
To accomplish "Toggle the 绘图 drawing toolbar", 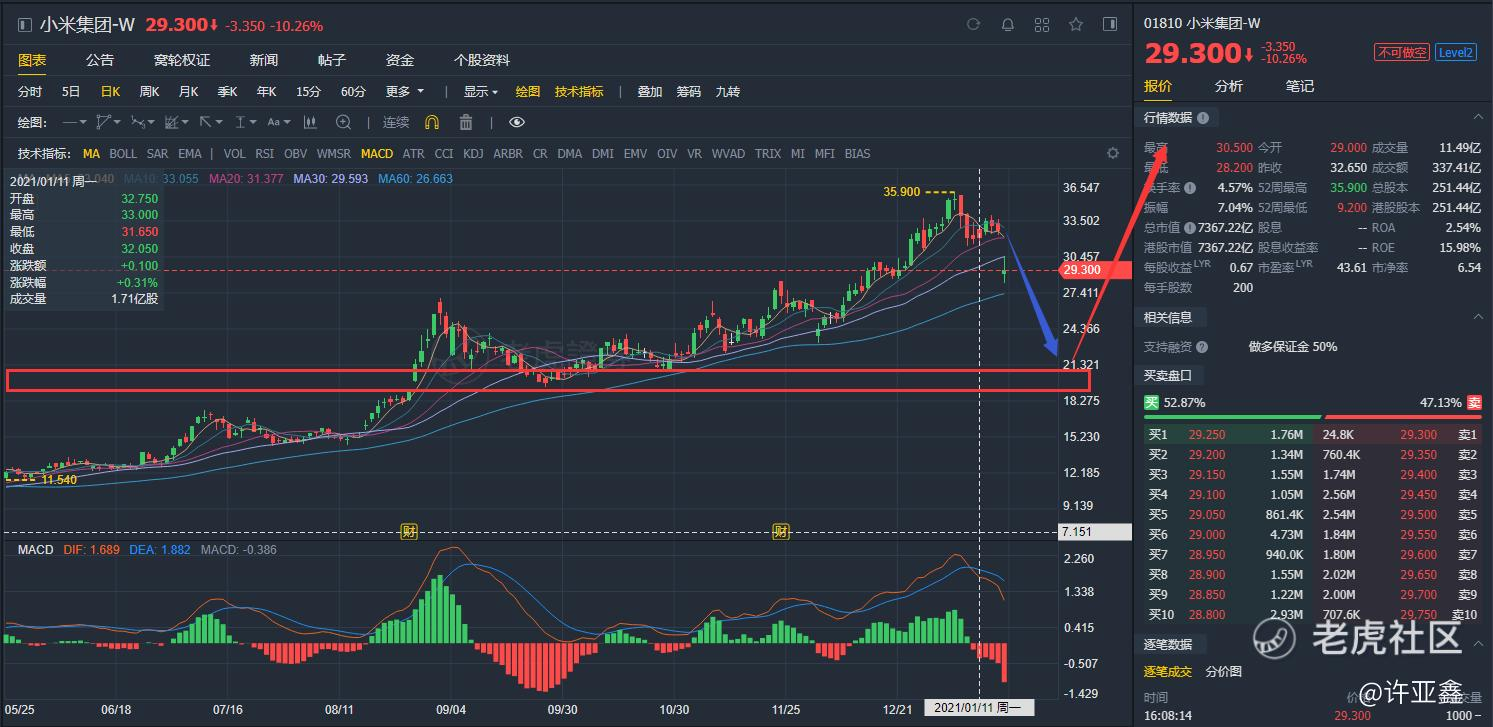I will tap(528, 92).
